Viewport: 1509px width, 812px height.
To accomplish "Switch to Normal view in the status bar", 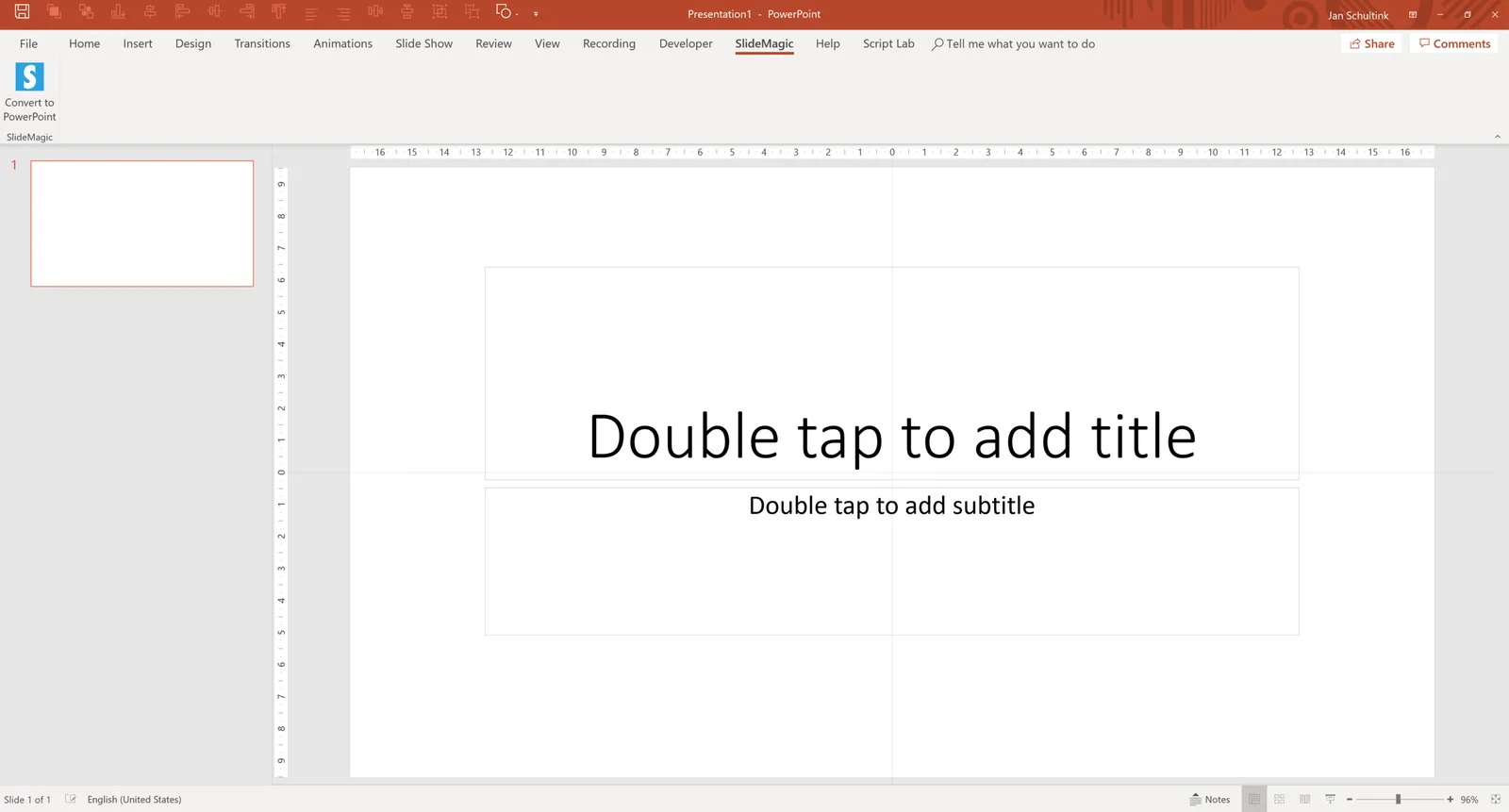I will [1254, 799].
